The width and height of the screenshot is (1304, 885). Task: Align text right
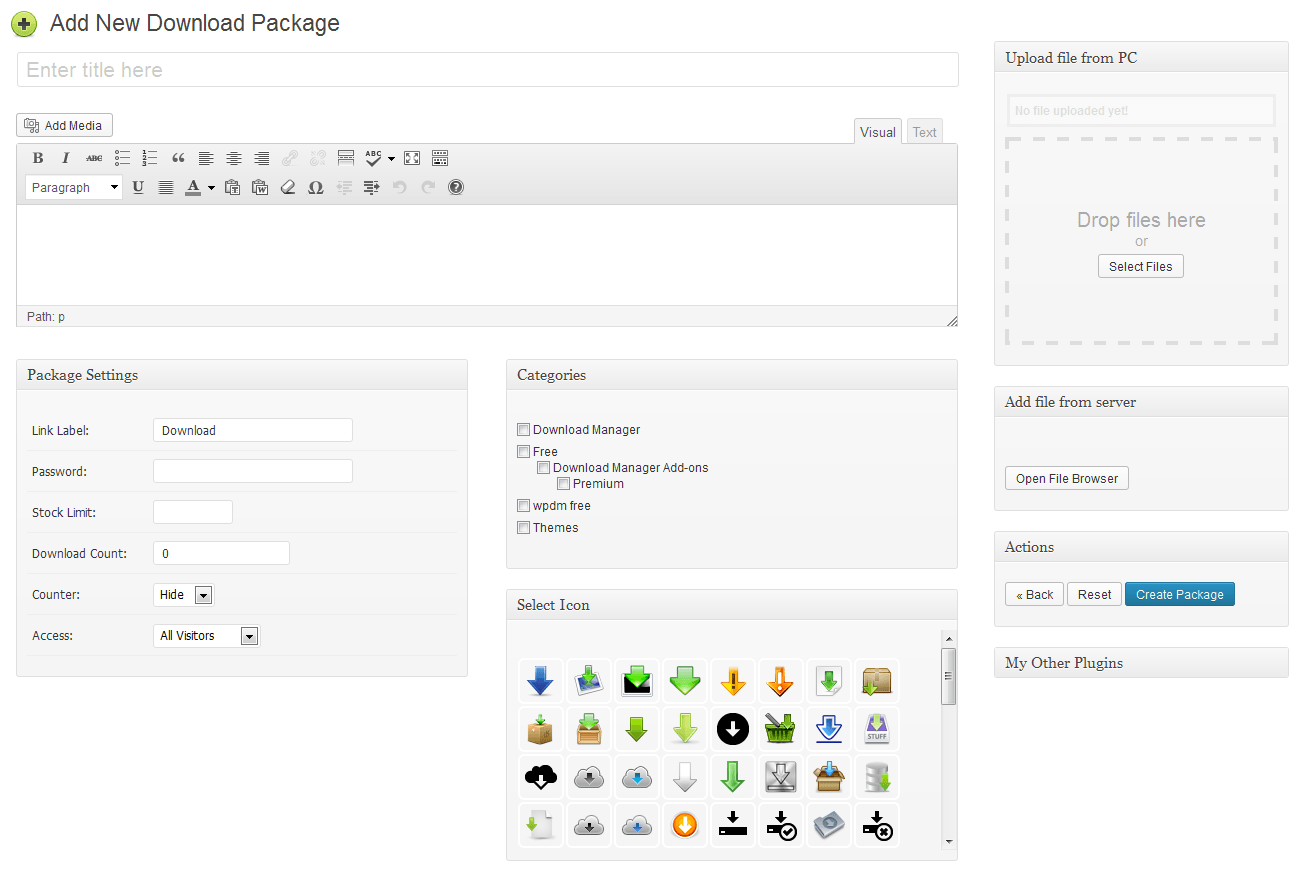pos(262,158)
